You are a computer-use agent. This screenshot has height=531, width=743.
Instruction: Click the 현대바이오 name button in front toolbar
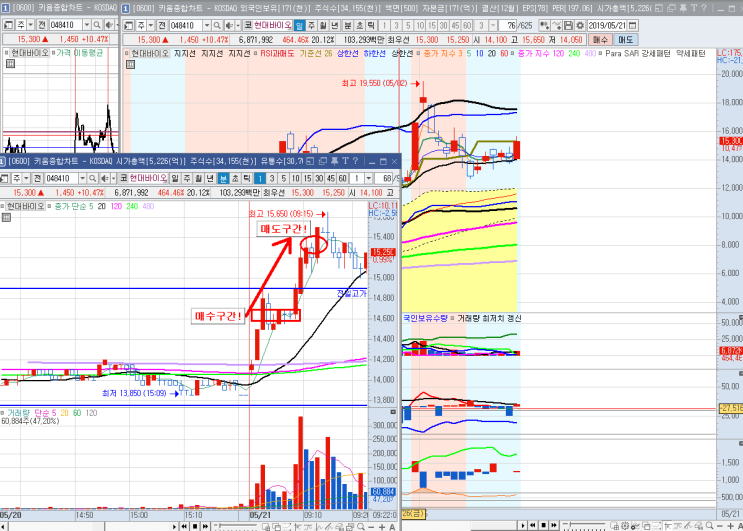(148, 178)
